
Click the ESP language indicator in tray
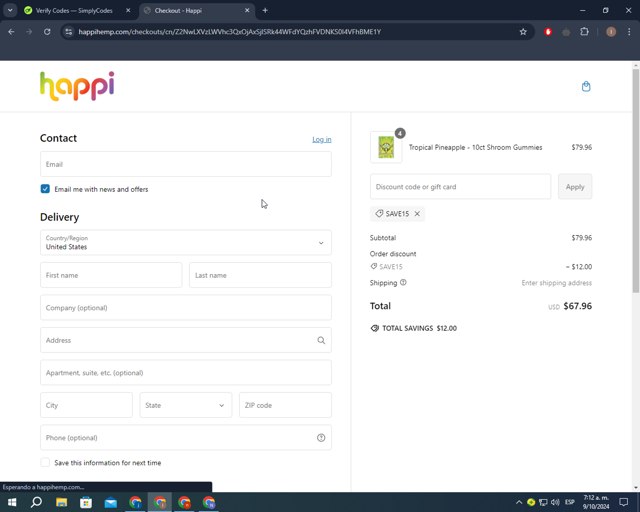tap(570, 502)
